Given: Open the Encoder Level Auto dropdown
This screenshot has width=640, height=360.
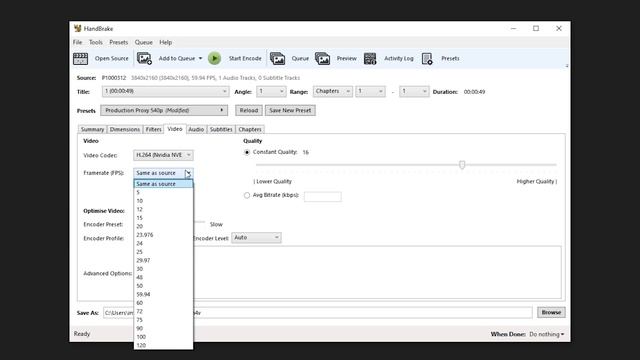Looking at the screenshot, I should [256, 238].
